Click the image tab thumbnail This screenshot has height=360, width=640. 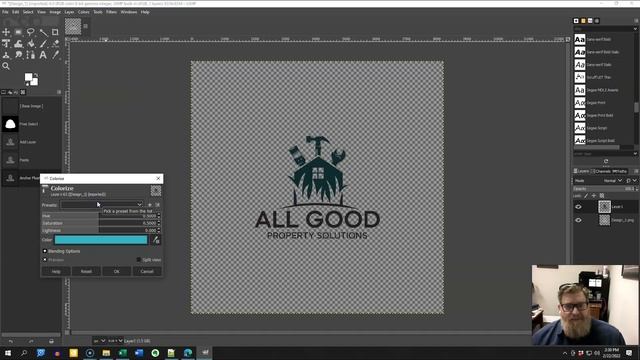click(73, 26)
